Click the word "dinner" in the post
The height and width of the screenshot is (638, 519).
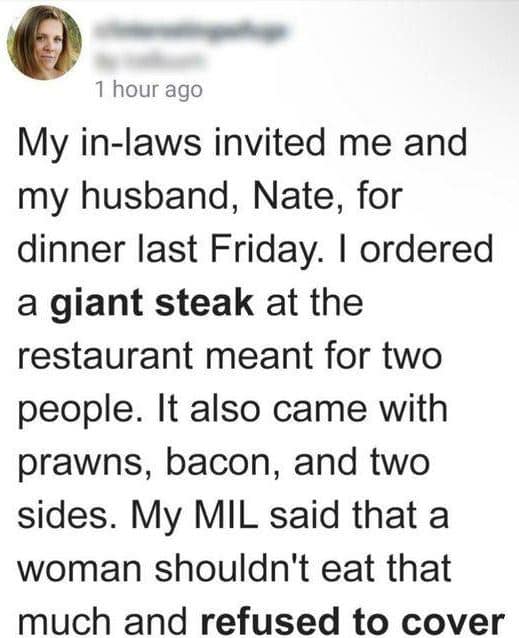point(71,249)
